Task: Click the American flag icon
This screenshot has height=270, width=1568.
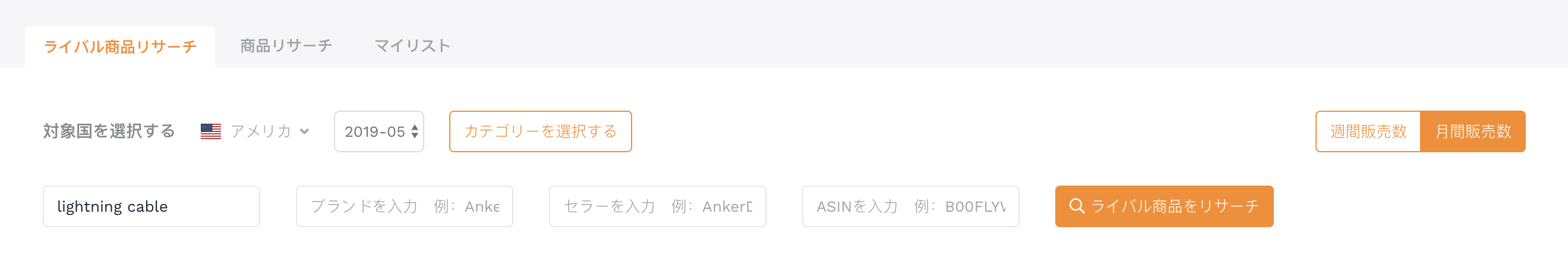Action: [x=210, y=131]
